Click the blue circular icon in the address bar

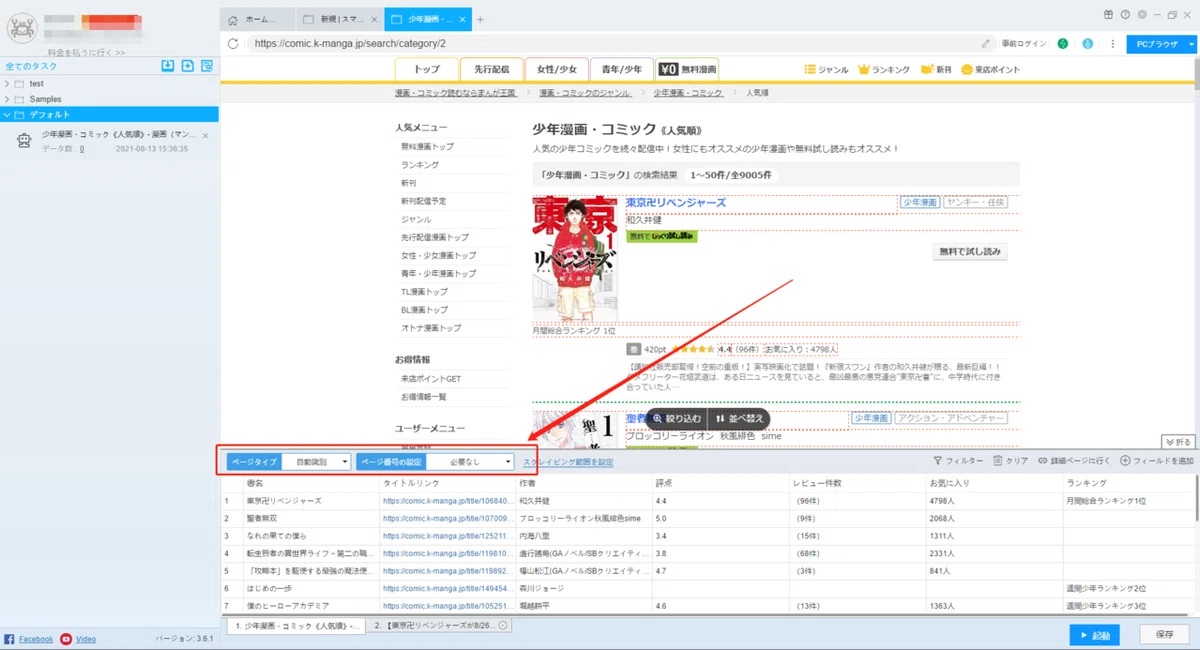tap(1086, 43)
